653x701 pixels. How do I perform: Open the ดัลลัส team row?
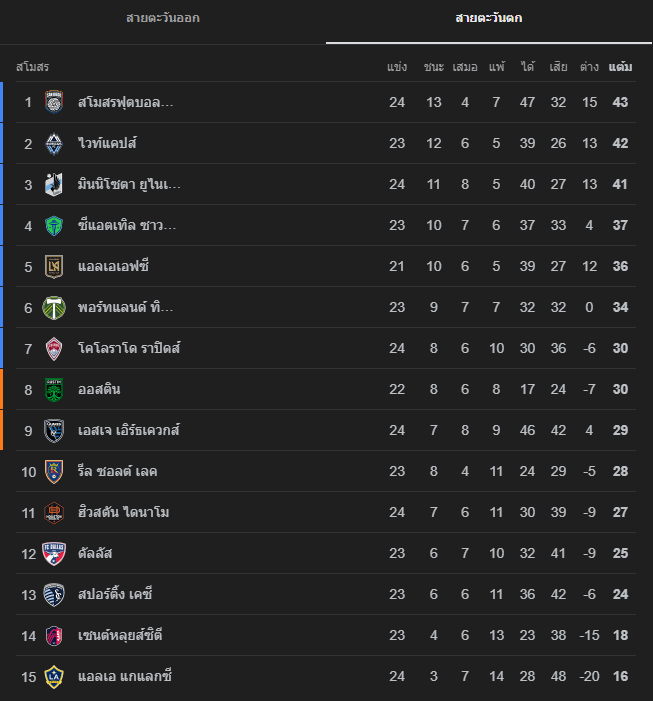click(x=326, y=553)
